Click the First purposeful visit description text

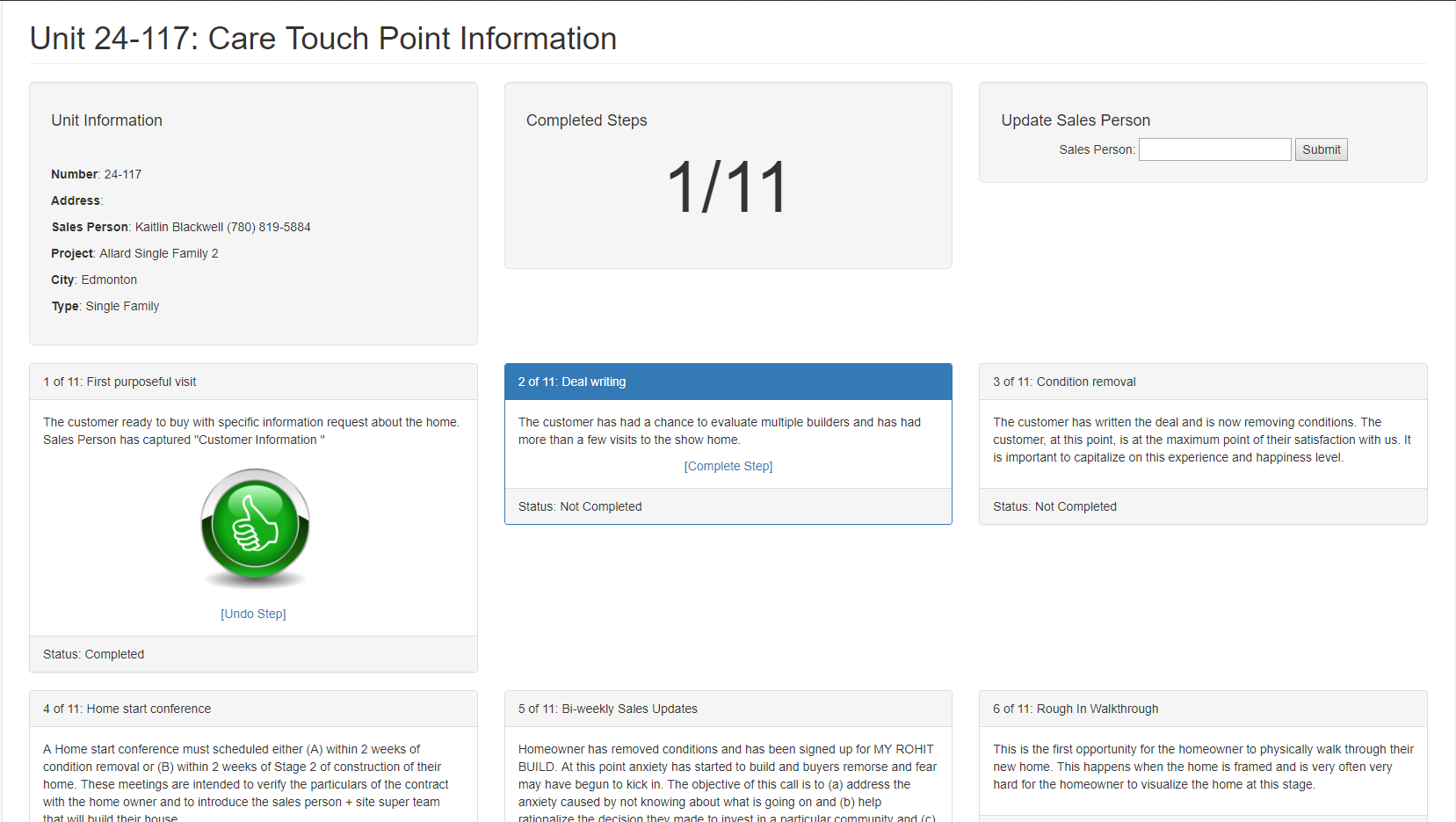[253, 431]
